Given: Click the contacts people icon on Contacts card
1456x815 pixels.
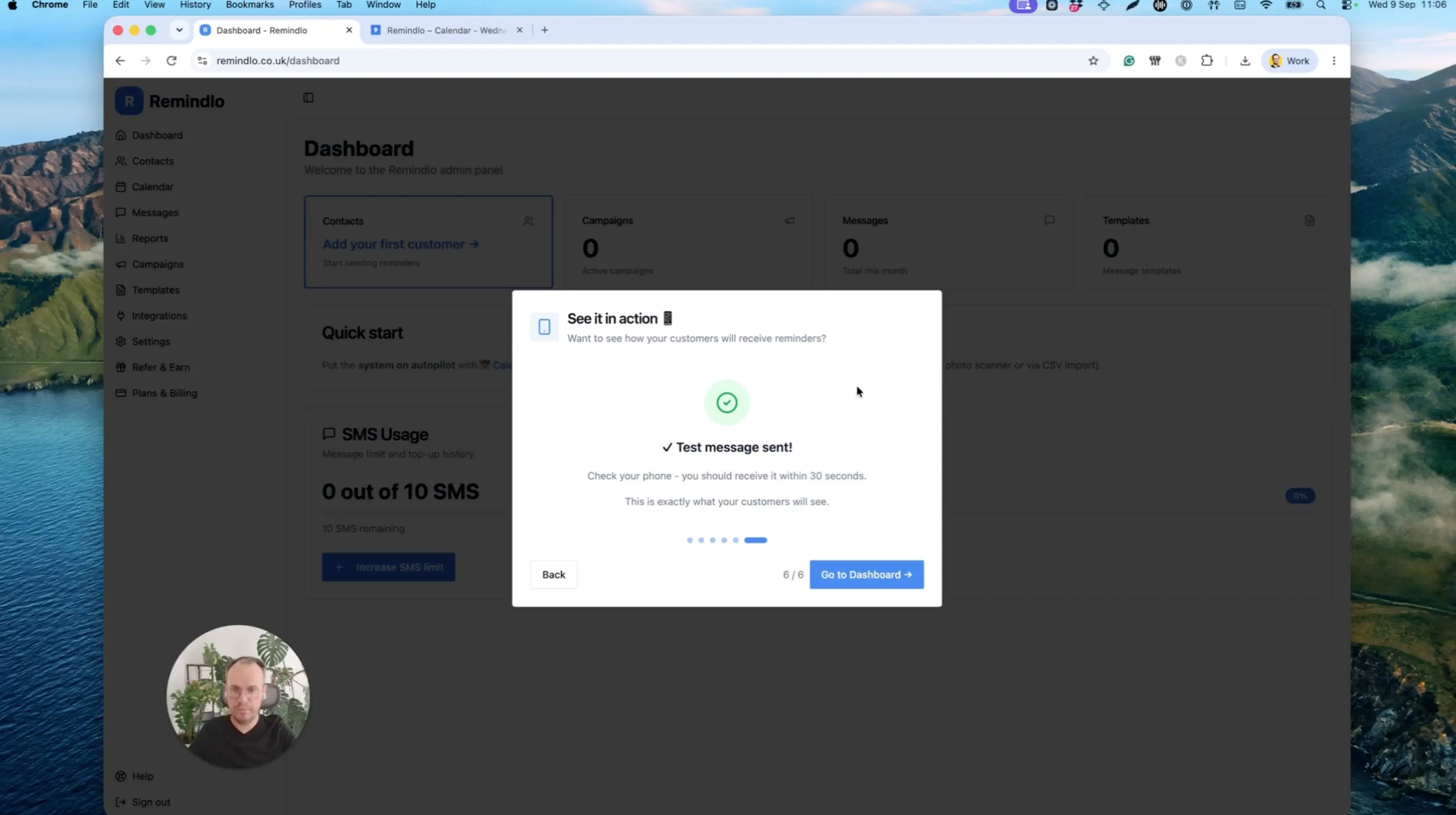Looking at the screenshot, I should coord(529,221).
